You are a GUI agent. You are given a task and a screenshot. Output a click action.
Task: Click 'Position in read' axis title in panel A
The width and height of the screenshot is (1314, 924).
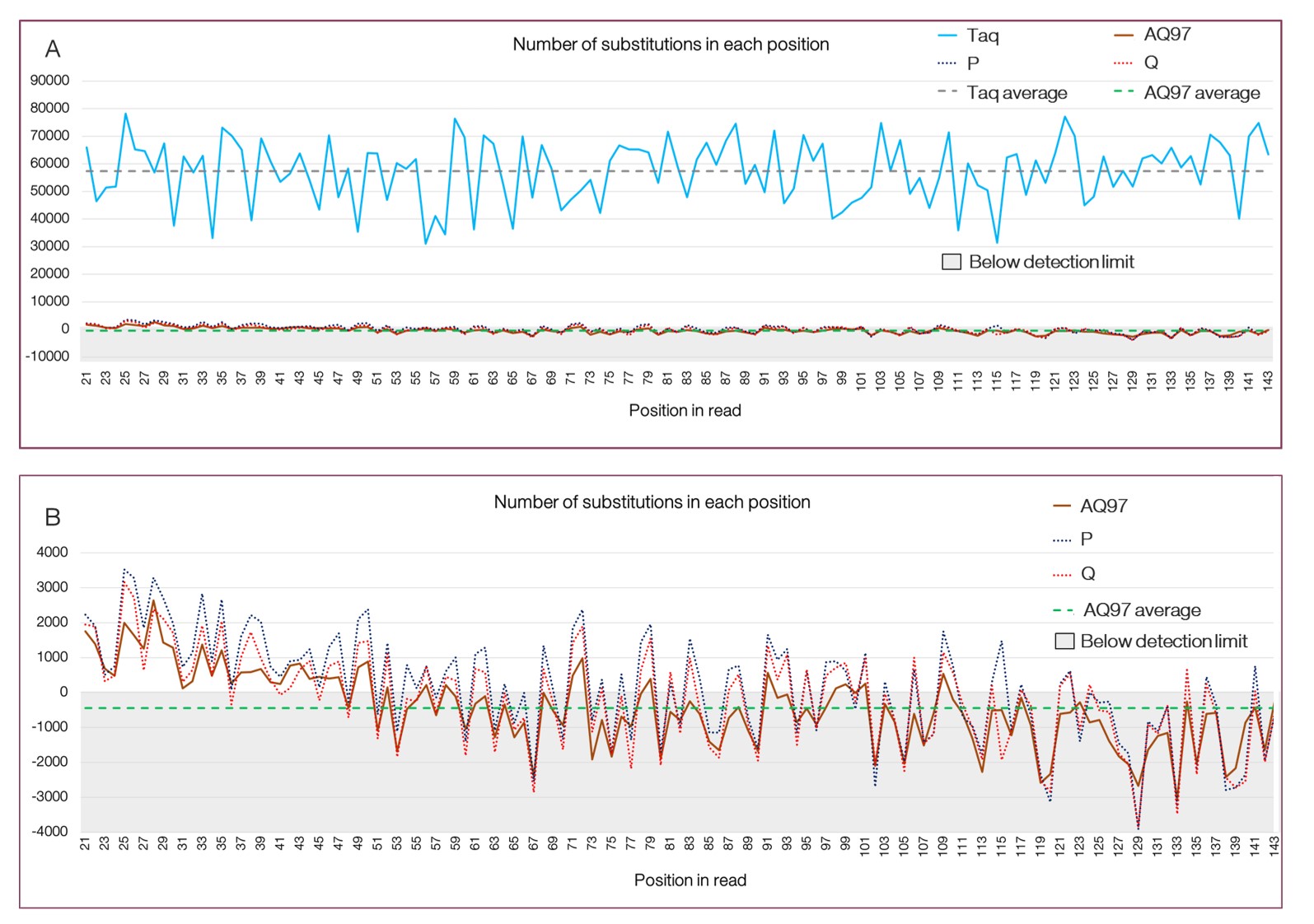685,410
